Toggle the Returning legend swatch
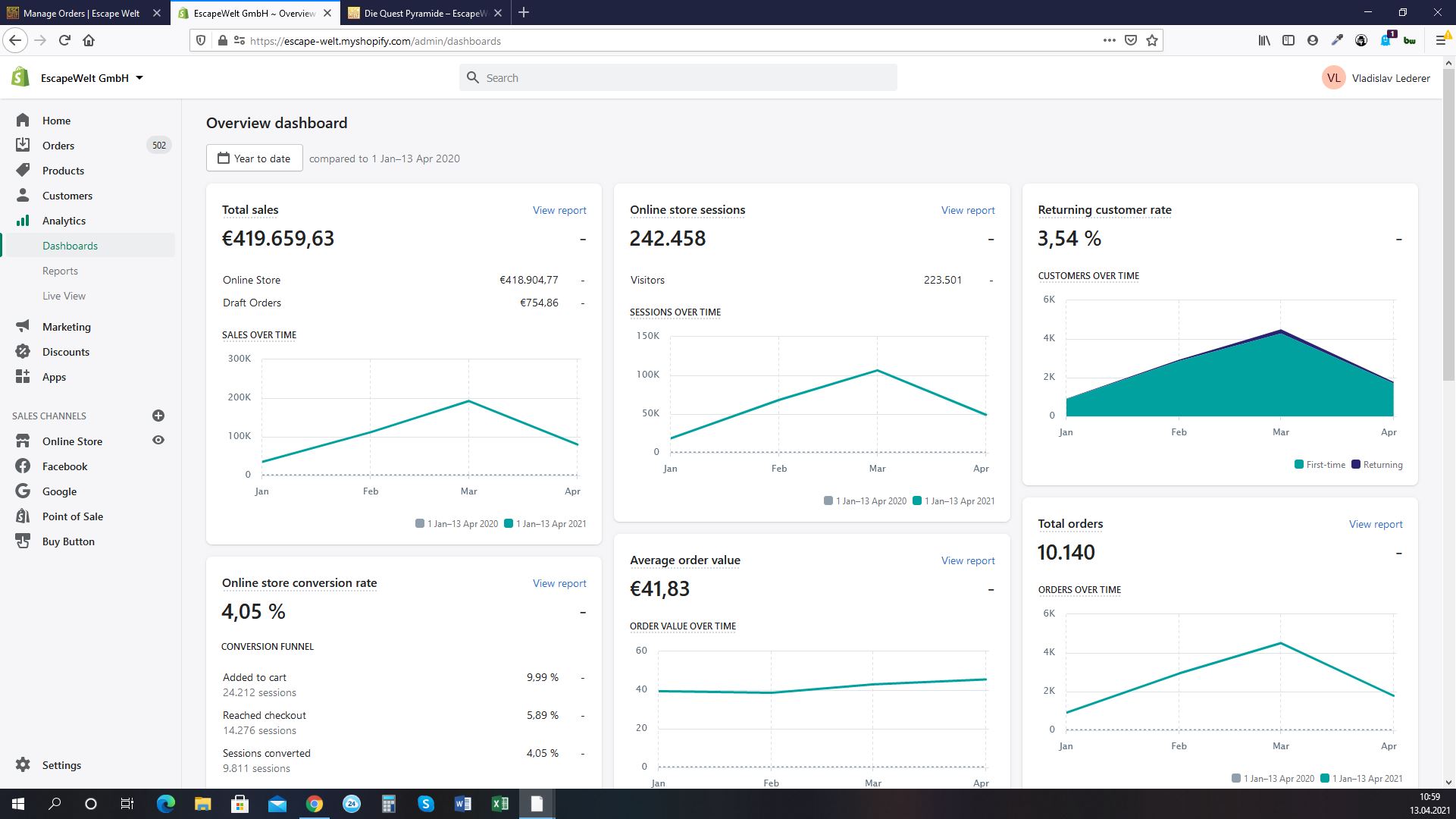The width and height of the screenshot is (1456, 819). point(1356,465)
